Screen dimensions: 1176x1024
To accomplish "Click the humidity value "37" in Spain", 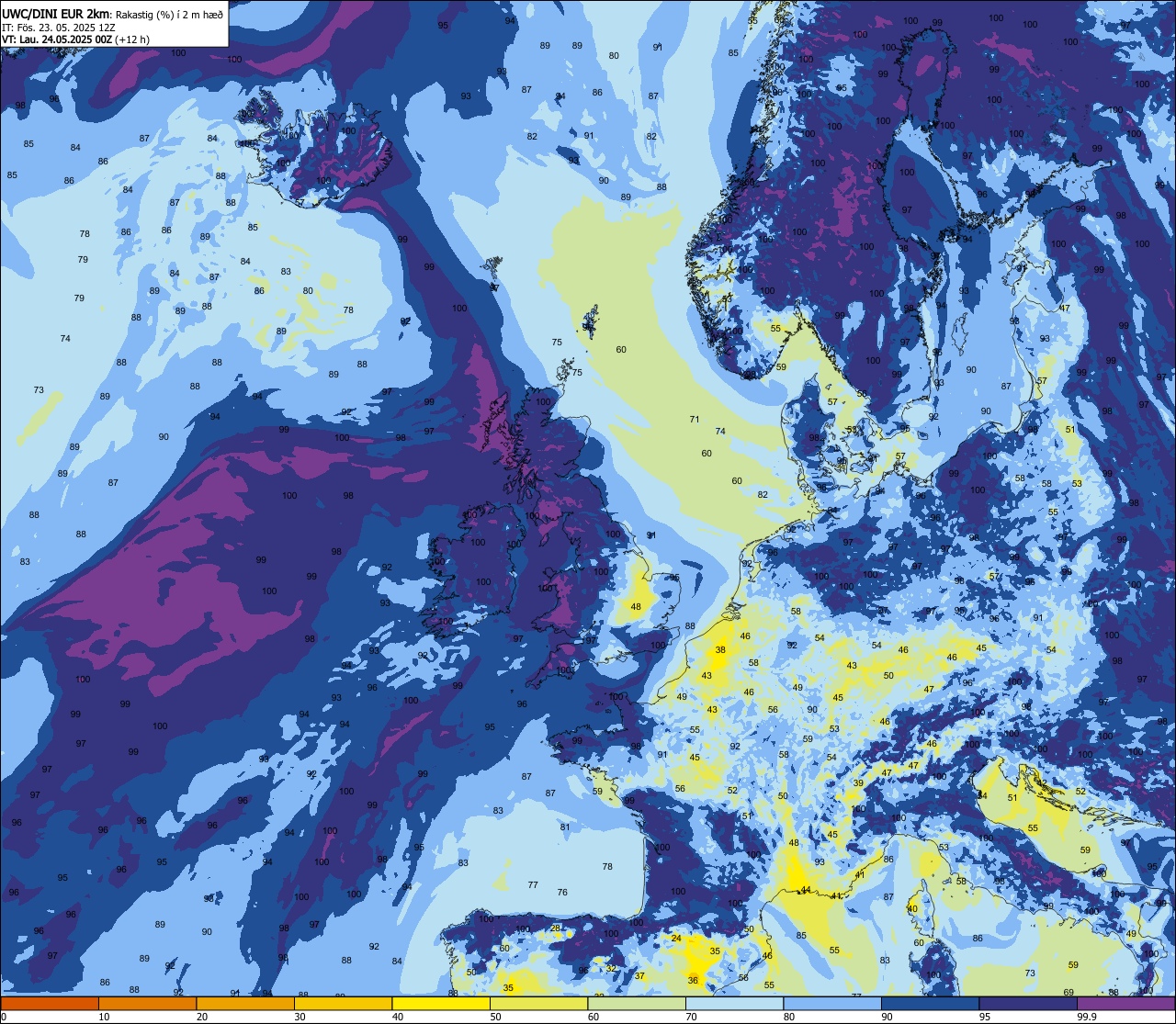I will click(x=639, y=975).
